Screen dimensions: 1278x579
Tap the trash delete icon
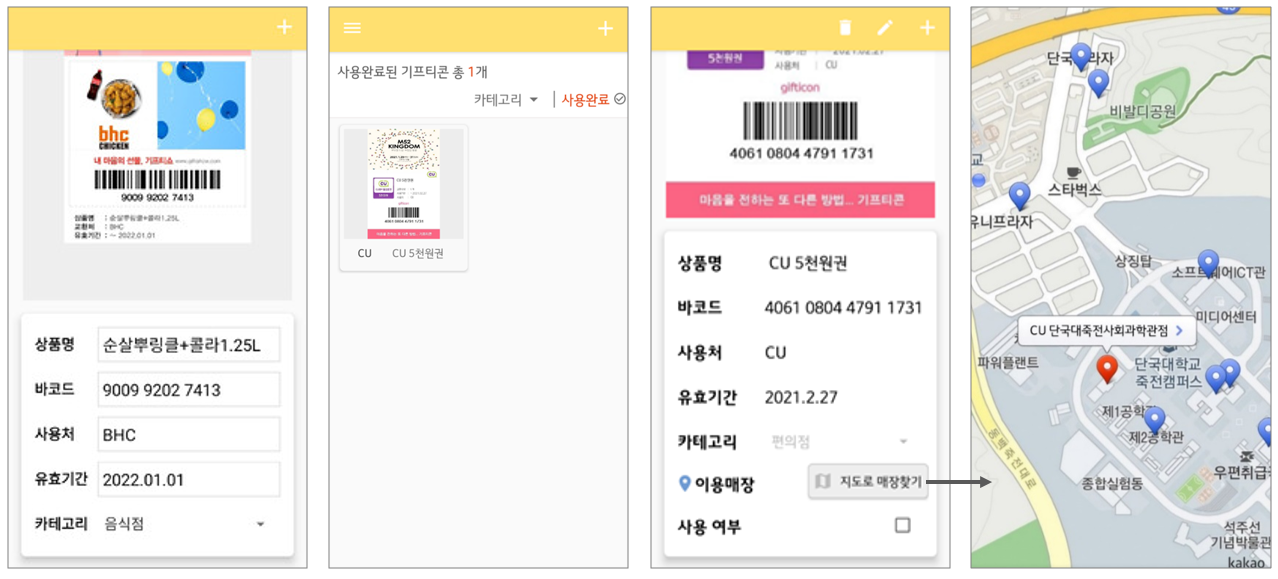click(x=845, y=28)
